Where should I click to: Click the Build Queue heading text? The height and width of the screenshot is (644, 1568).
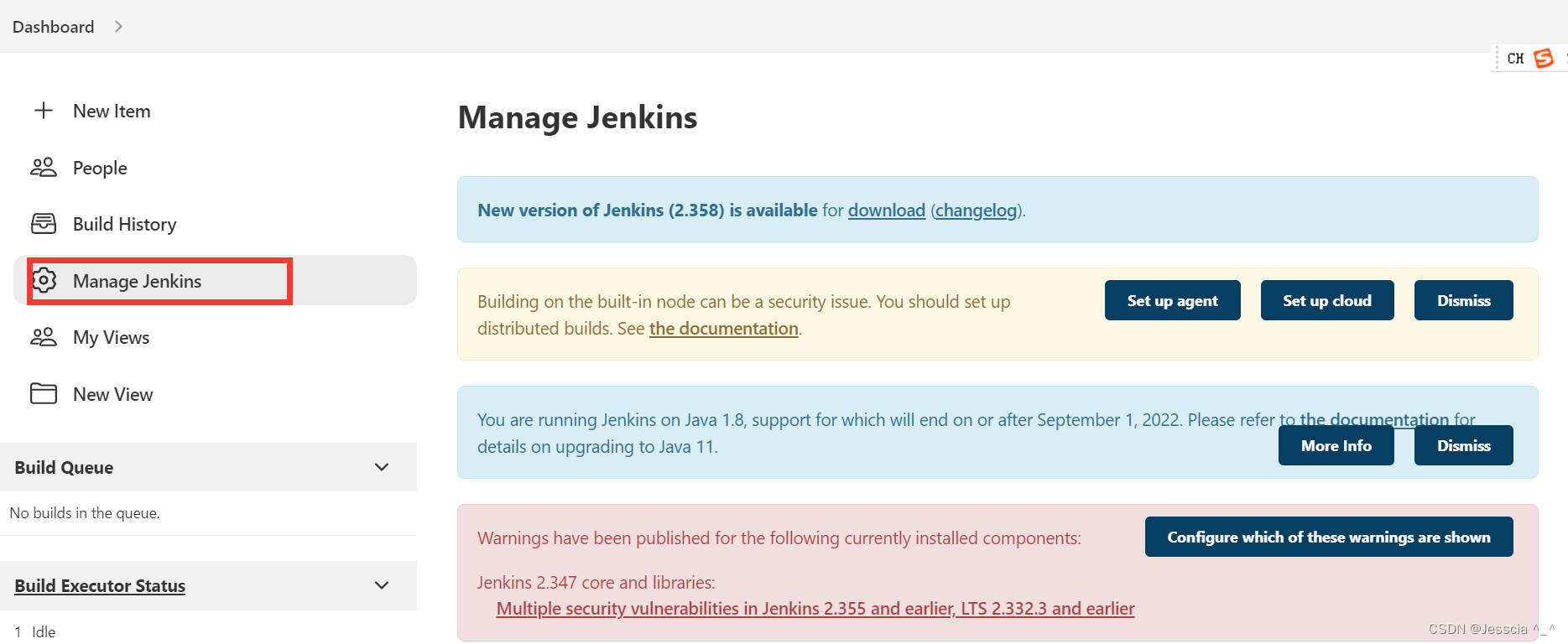pyautogui.click(x=64, y=468)
